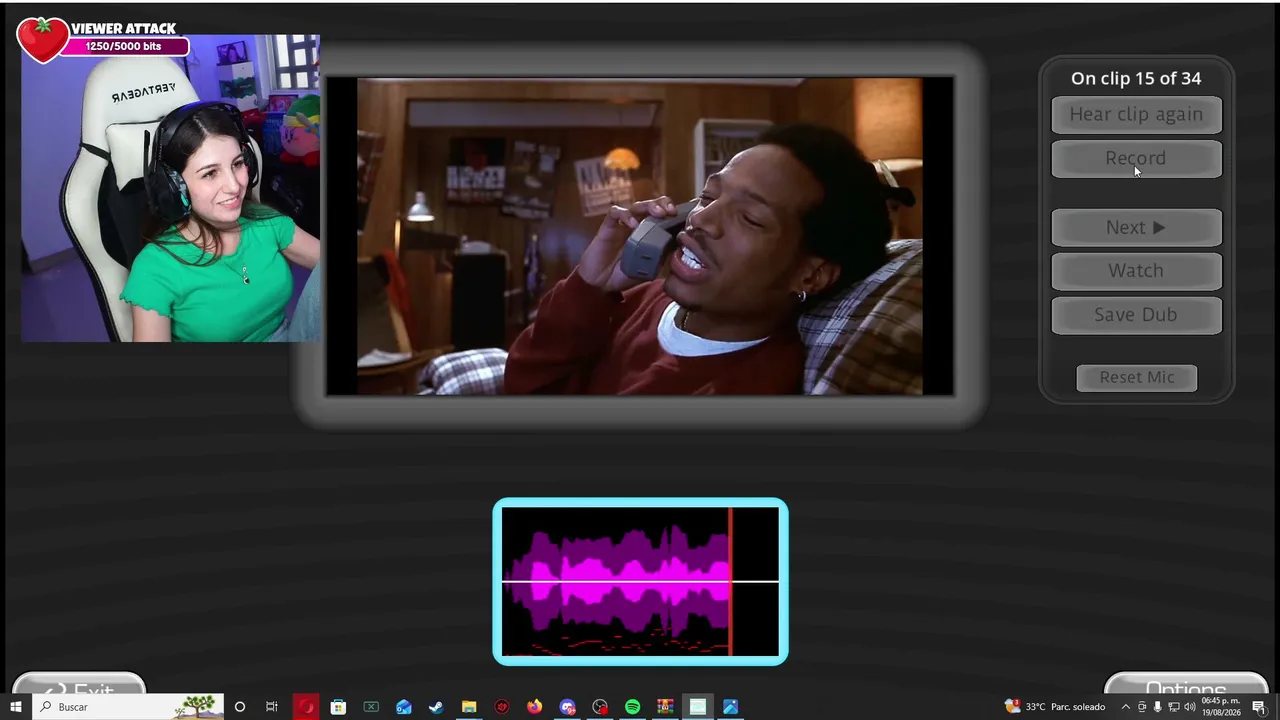Open Cortana from the taskbar circle

coord(240,707)
